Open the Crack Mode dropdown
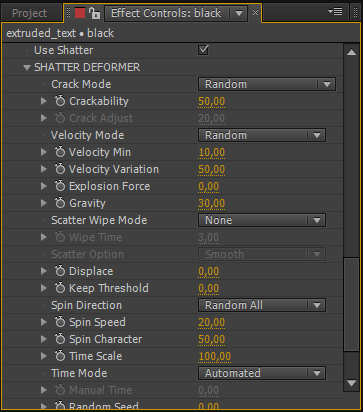This screenshot has width=363, height=412. (x=267, y=84)
